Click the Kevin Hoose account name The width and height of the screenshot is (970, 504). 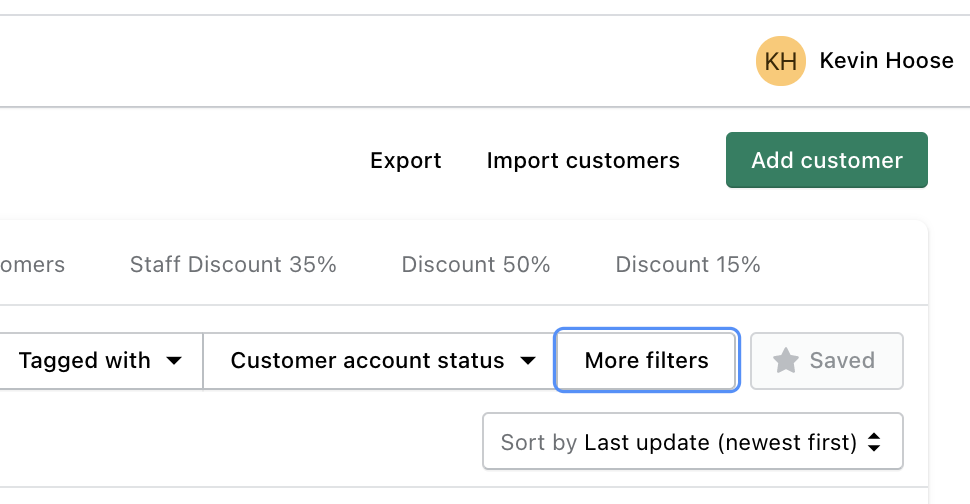tap(886, 61)
